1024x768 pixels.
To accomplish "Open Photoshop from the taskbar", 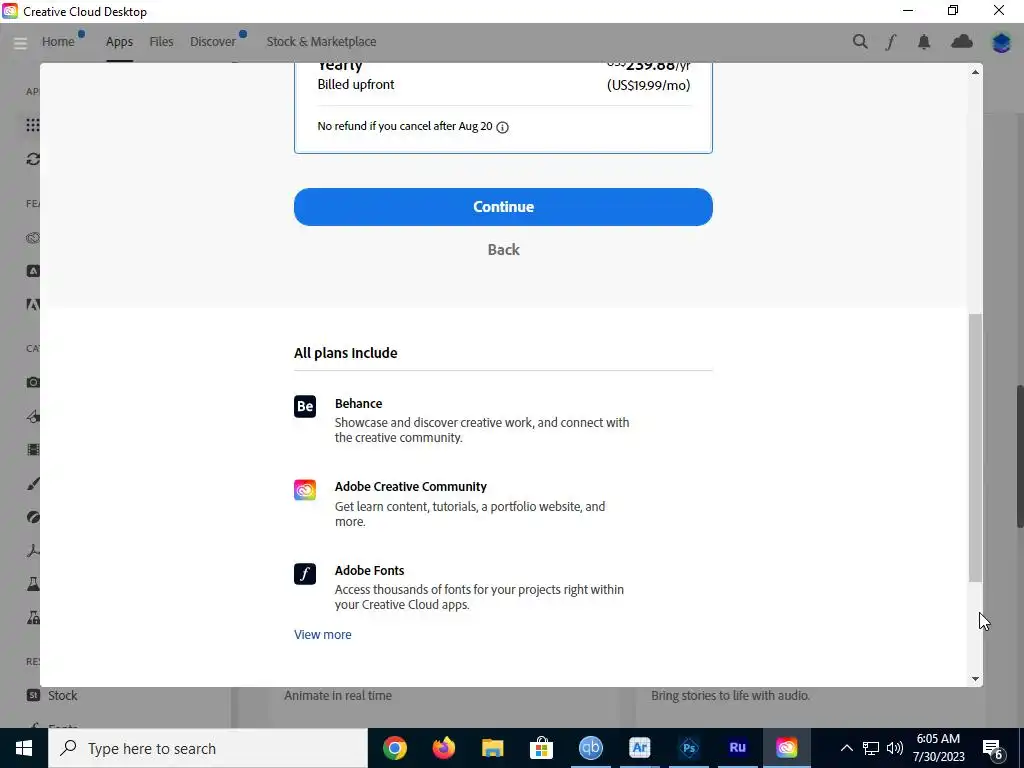I will tap(688, 748).
